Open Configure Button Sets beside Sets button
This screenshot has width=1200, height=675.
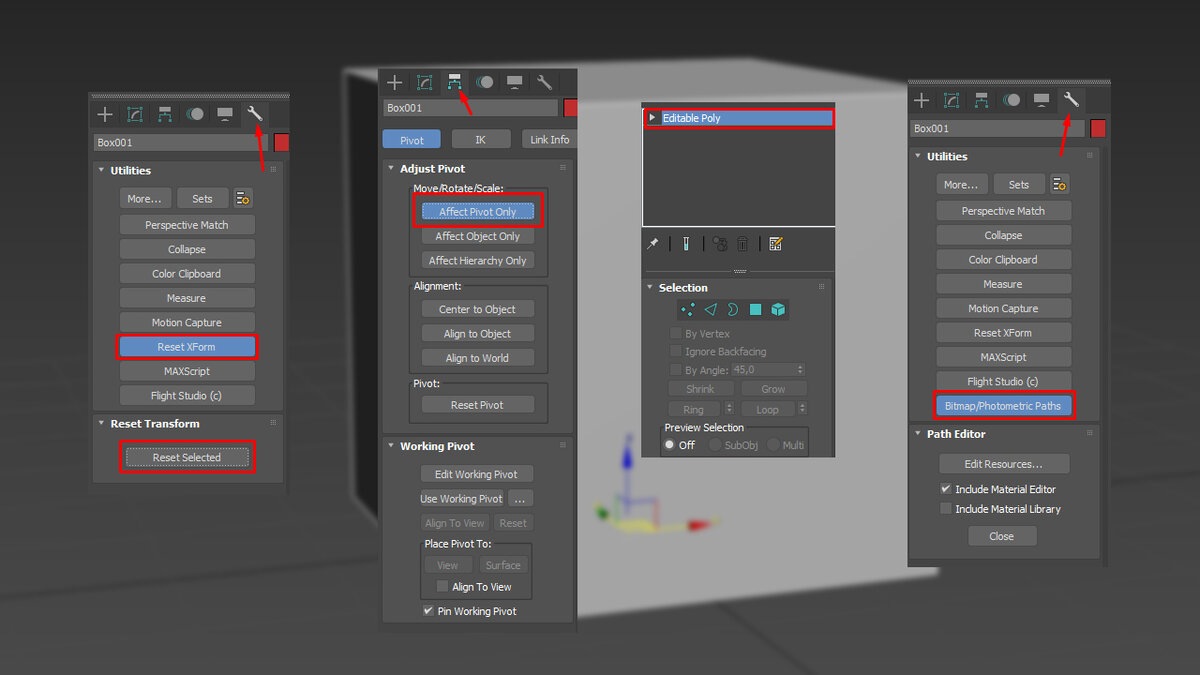coord(1059,184)
